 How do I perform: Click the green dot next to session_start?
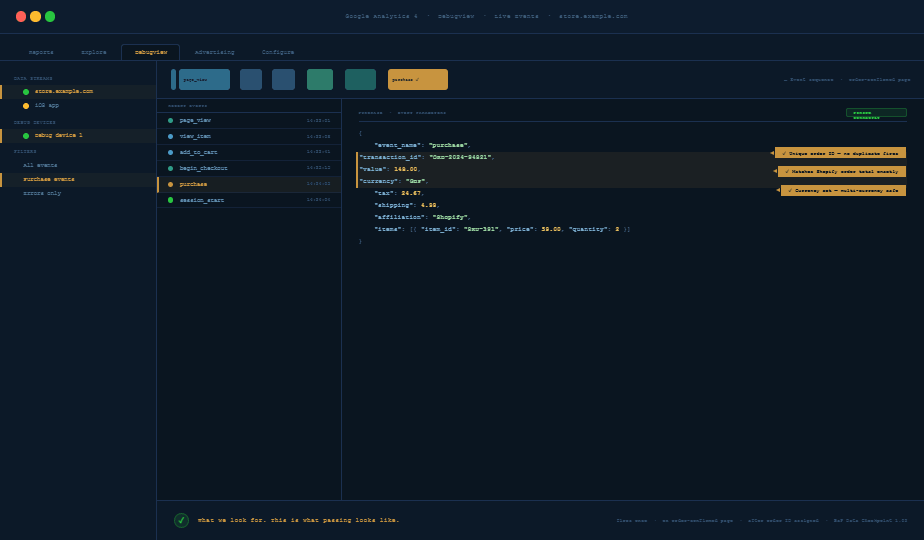tap(171, 200)
